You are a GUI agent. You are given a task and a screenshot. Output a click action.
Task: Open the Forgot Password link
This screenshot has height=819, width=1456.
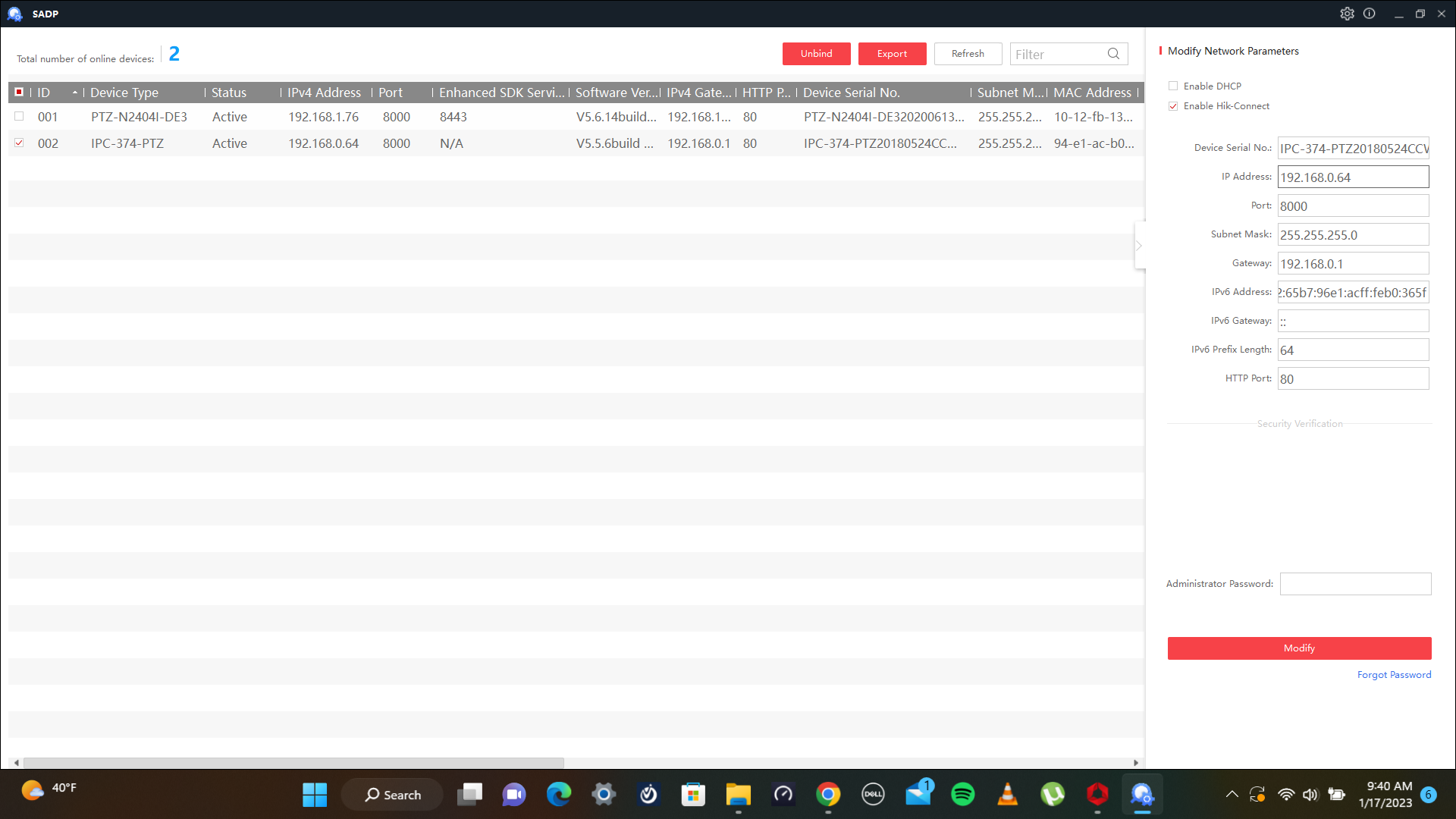point(1394,675)
